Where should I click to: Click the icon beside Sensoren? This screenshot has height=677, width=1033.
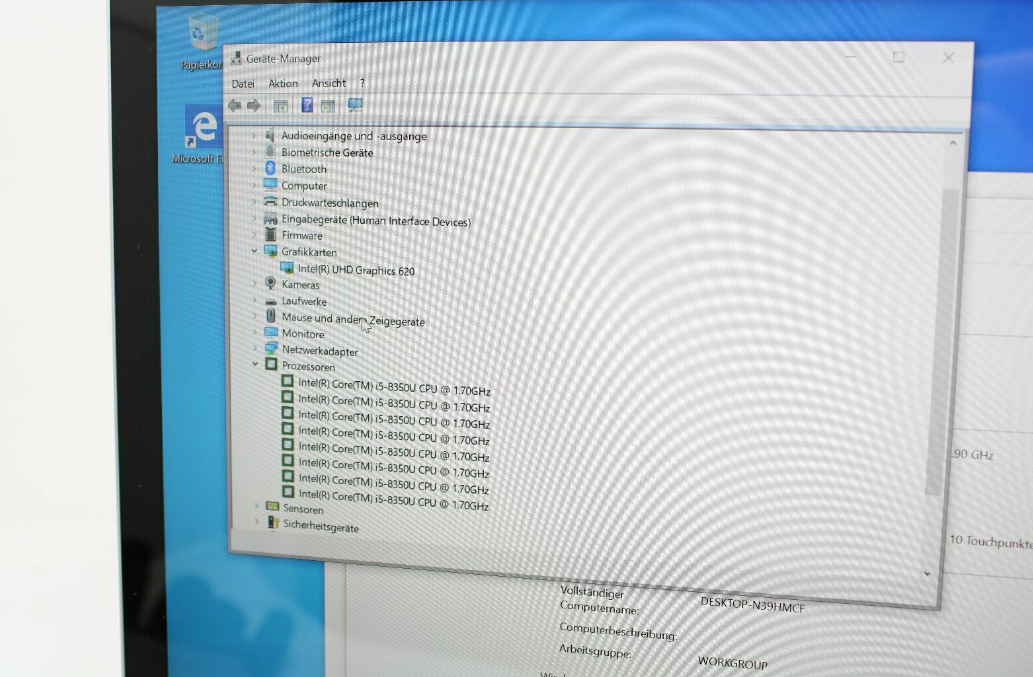click(272, 506)
